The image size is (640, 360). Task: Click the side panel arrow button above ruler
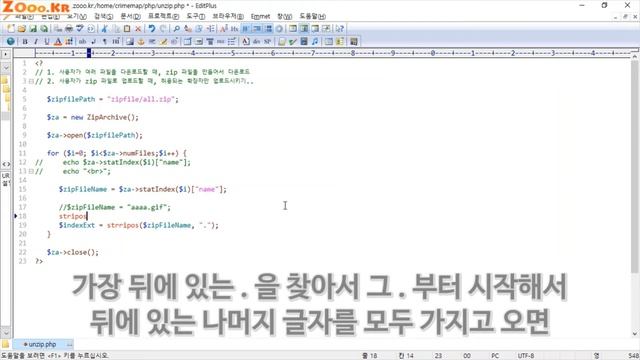6,54
